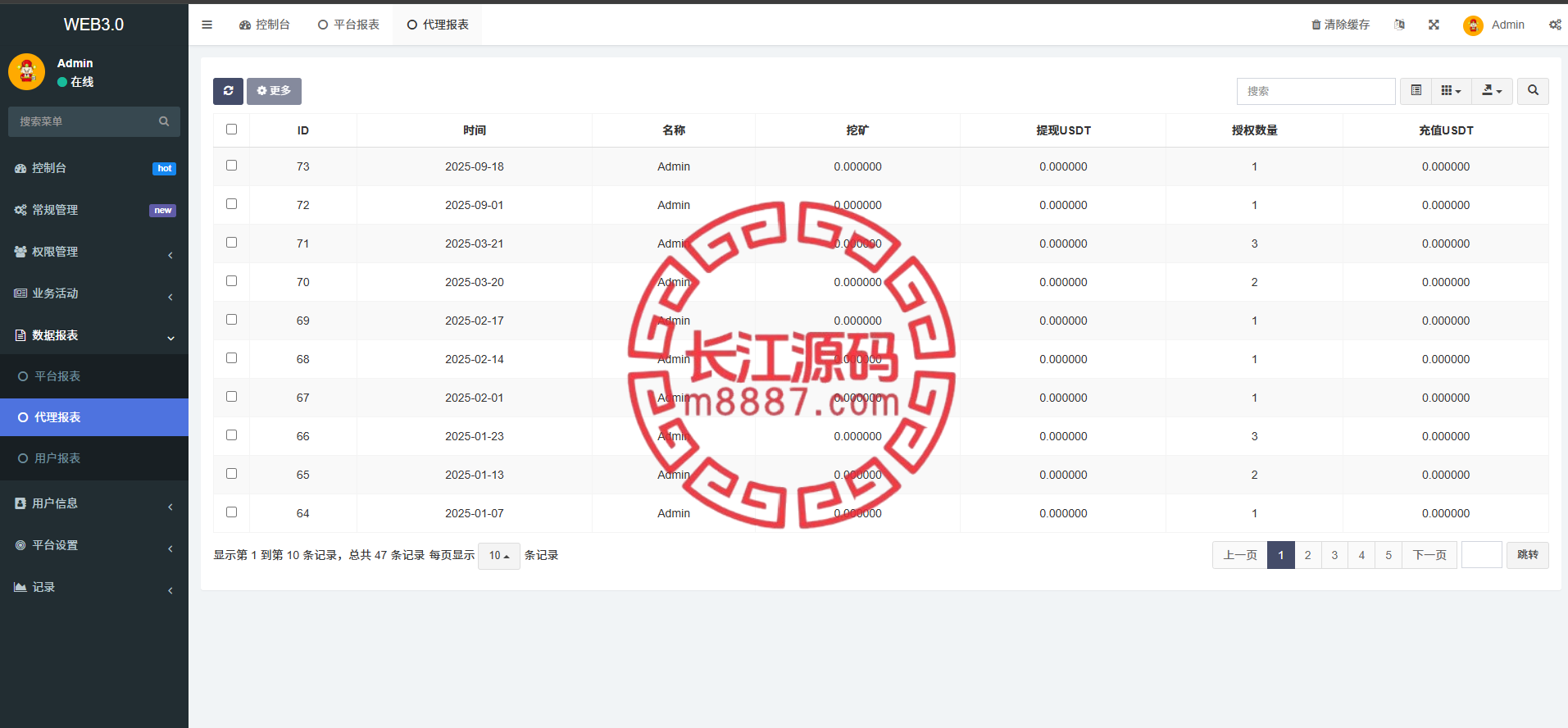Check the row with ID 65
The width and height of the screenshot is (1568, 728).
pos(231,474)
